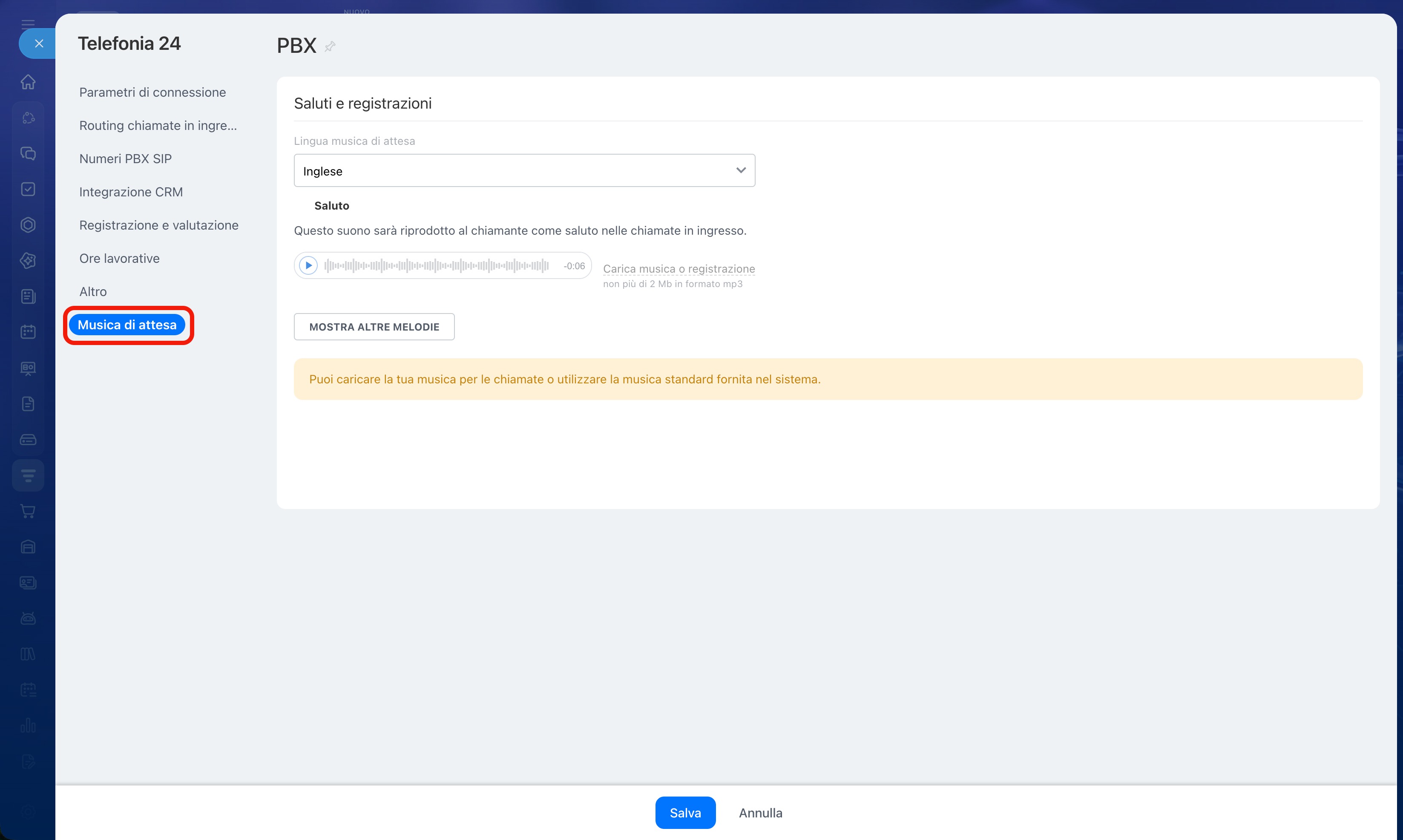Select Parametri di connessione menu item

152,92
